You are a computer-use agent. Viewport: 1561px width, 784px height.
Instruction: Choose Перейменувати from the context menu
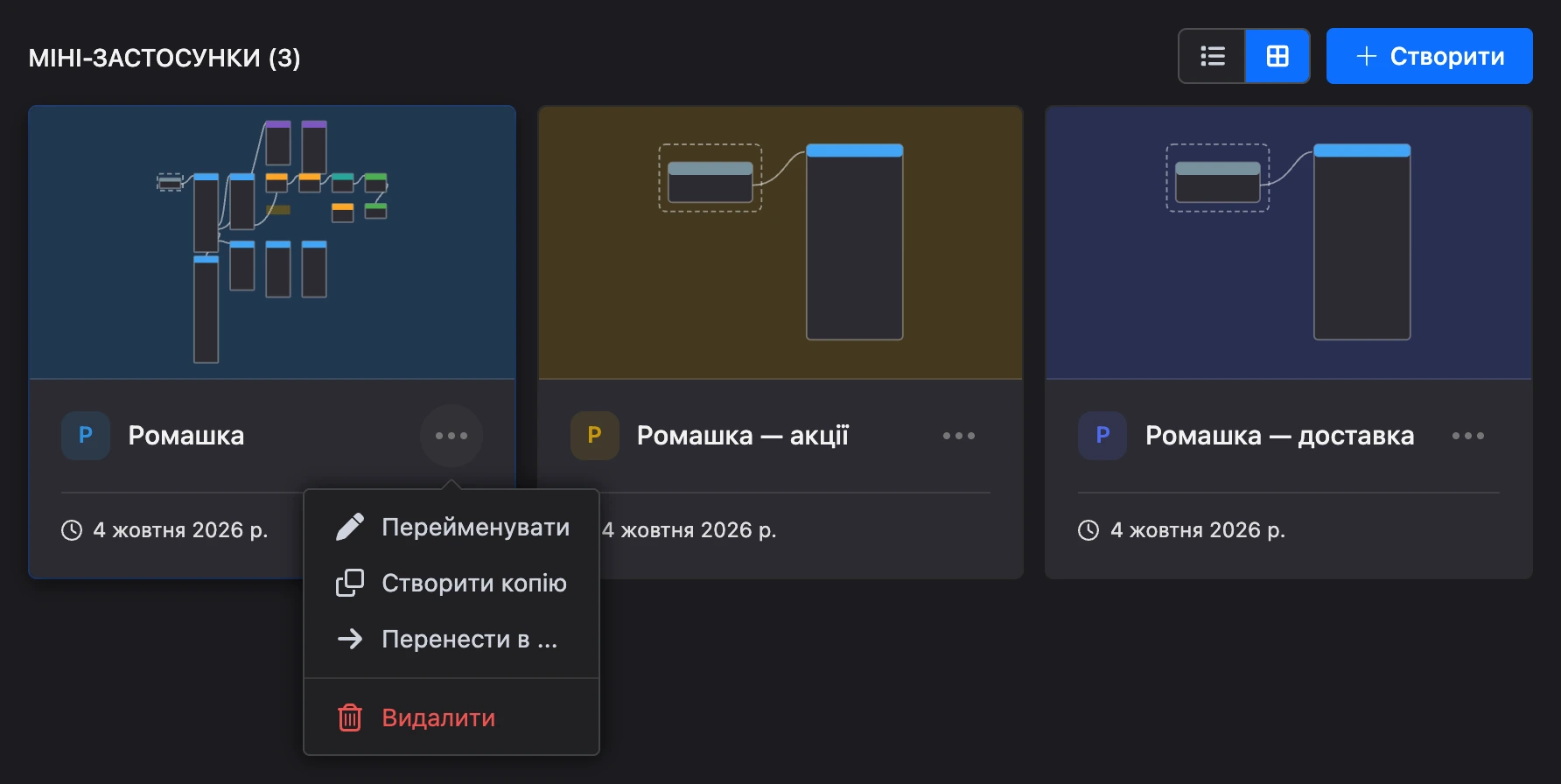pos(451,527)
